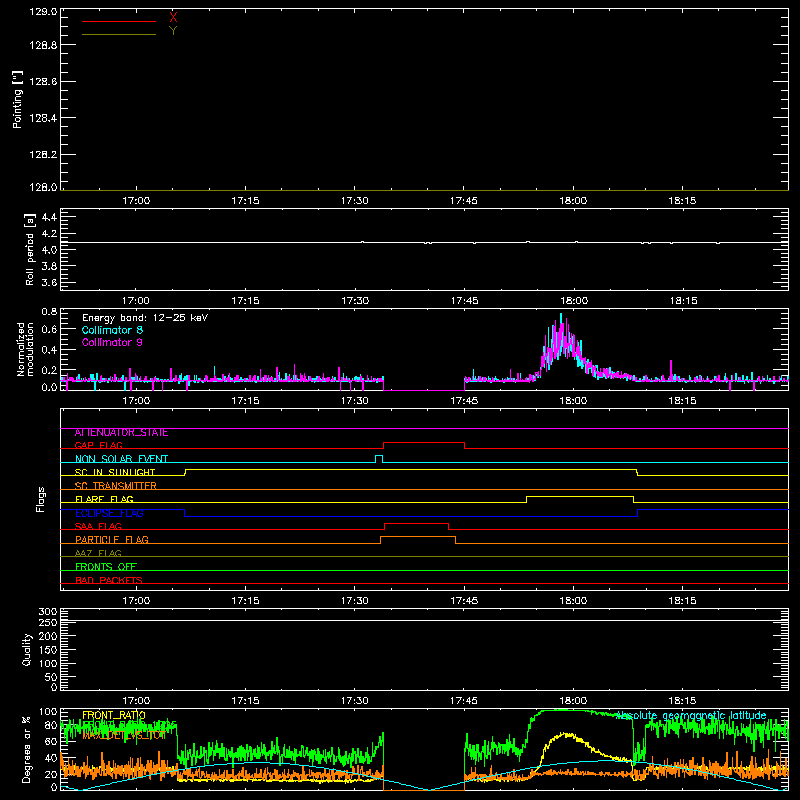The image size is (800, 800).
Task: Click the ECLIPSE_FLAG label
Action: 109,513
